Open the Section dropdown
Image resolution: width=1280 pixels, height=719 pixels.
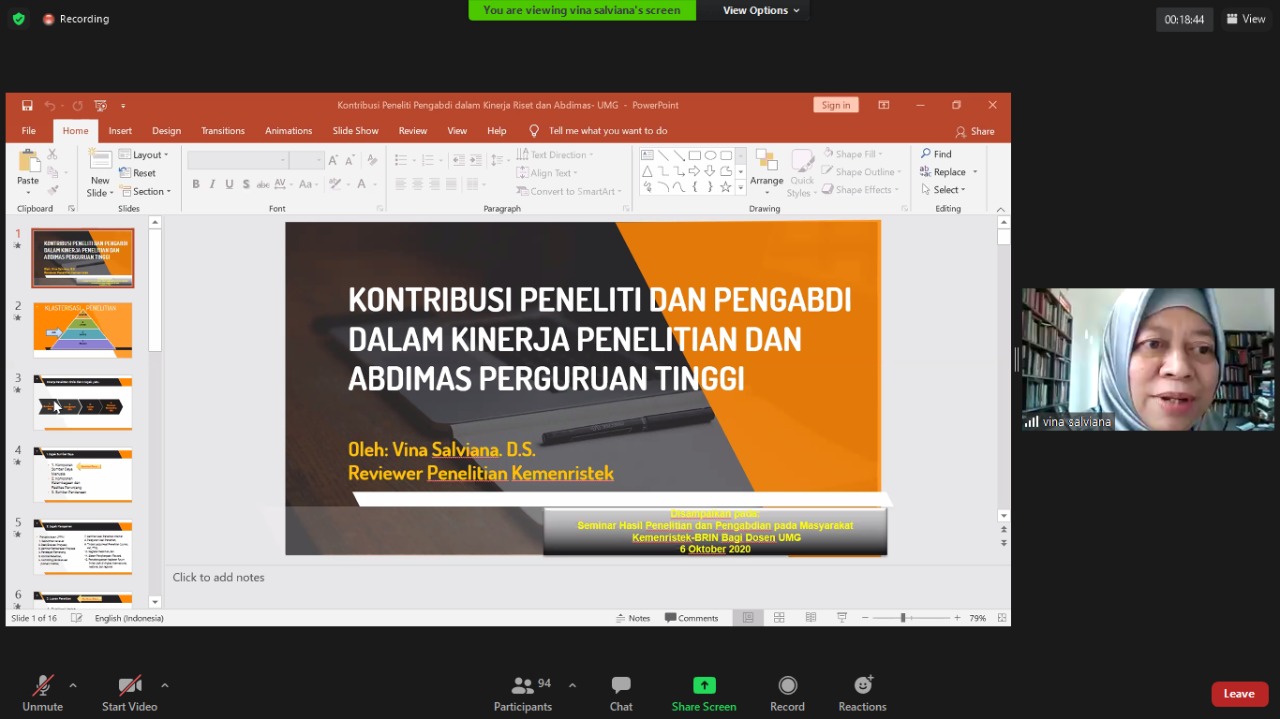pos(146,191)
